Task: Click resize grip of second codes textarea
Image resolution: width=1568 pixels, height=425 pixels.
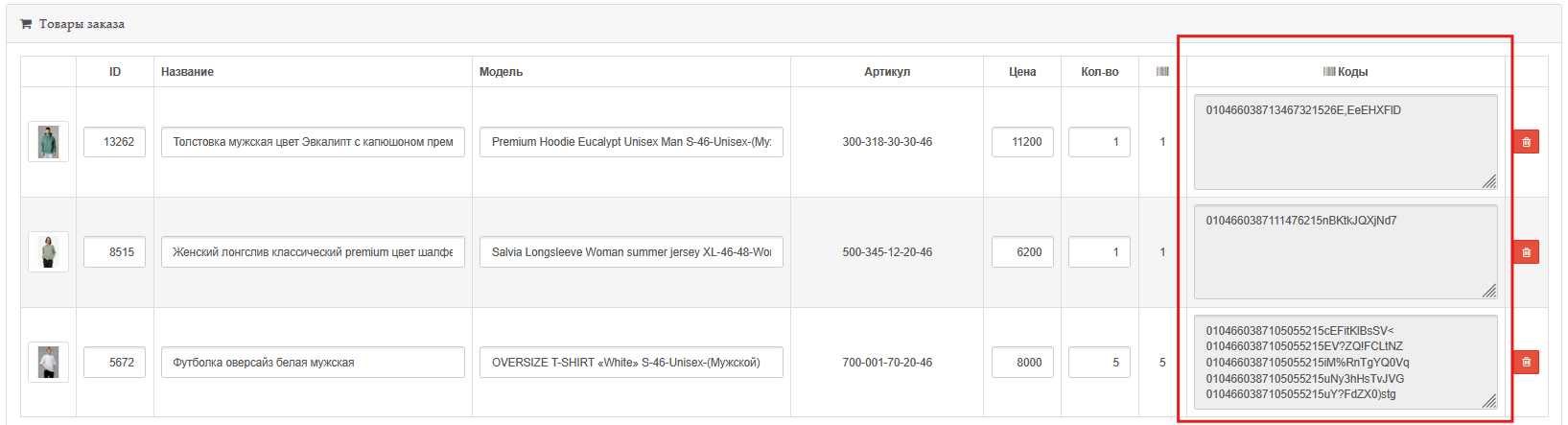Action: click(x=1488, y=291)
